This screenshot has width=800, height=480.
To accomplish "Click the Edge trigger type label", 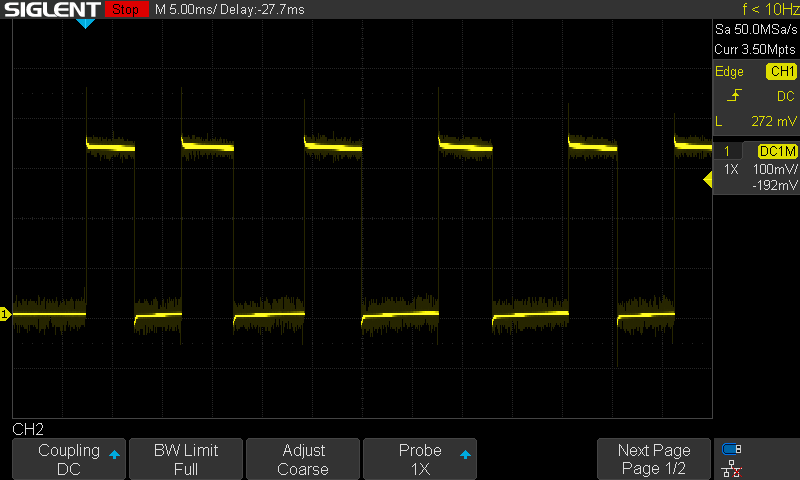I will [729, 71].
